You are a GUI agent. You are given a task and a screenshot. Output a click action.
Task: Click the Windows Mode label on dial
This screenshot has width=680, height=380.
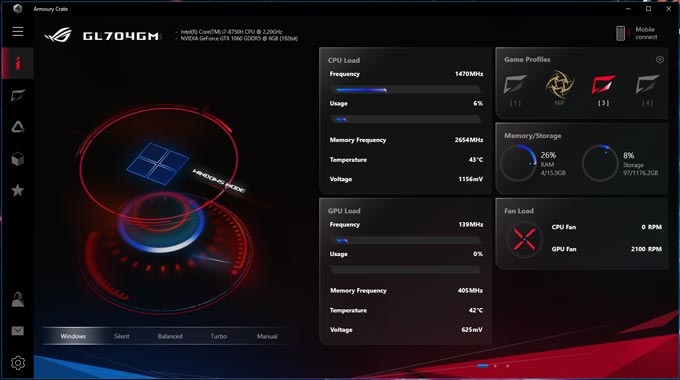(219, 181)
